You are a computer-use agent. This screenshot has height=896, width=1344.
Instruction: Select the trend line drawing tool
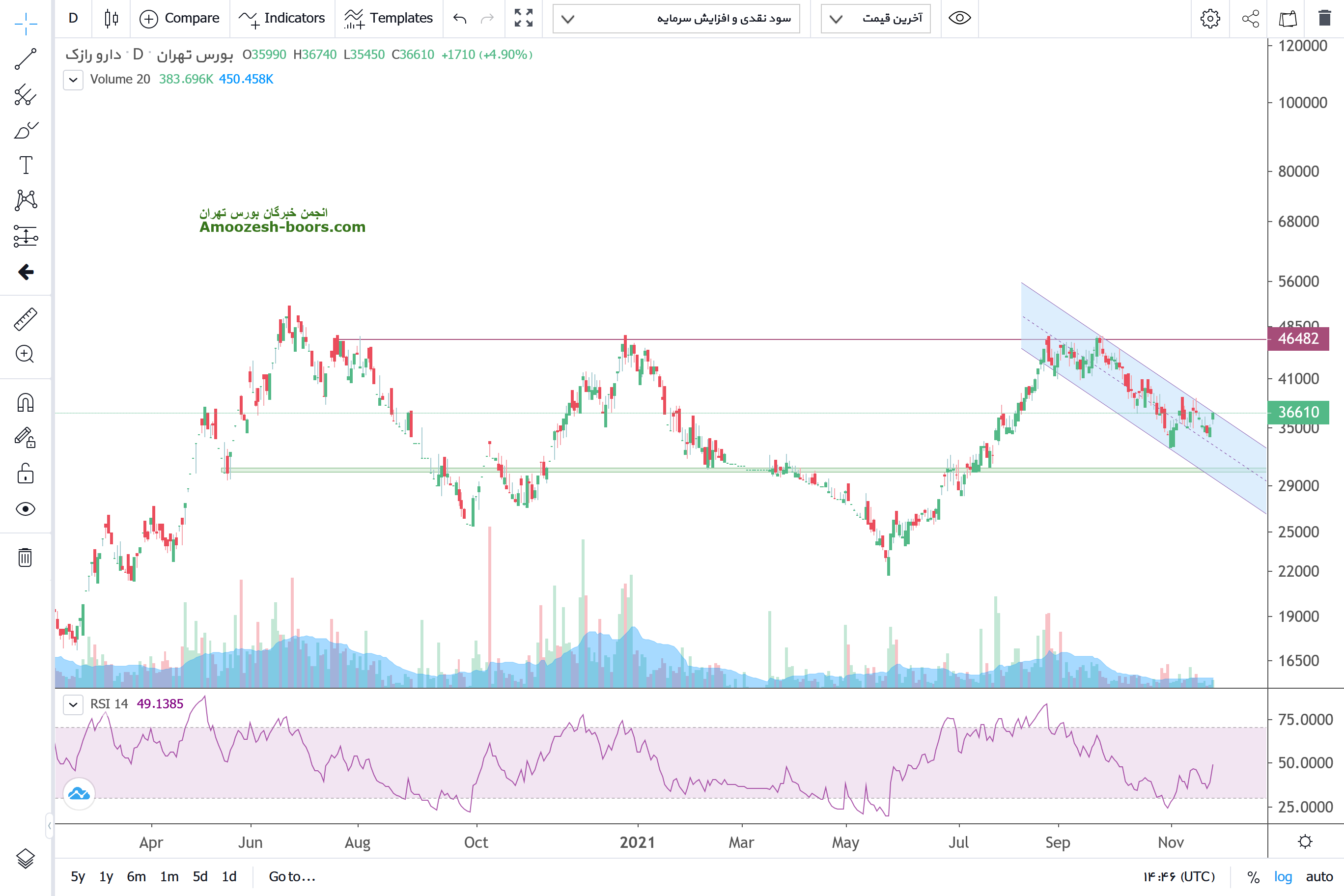coord(25,59)
